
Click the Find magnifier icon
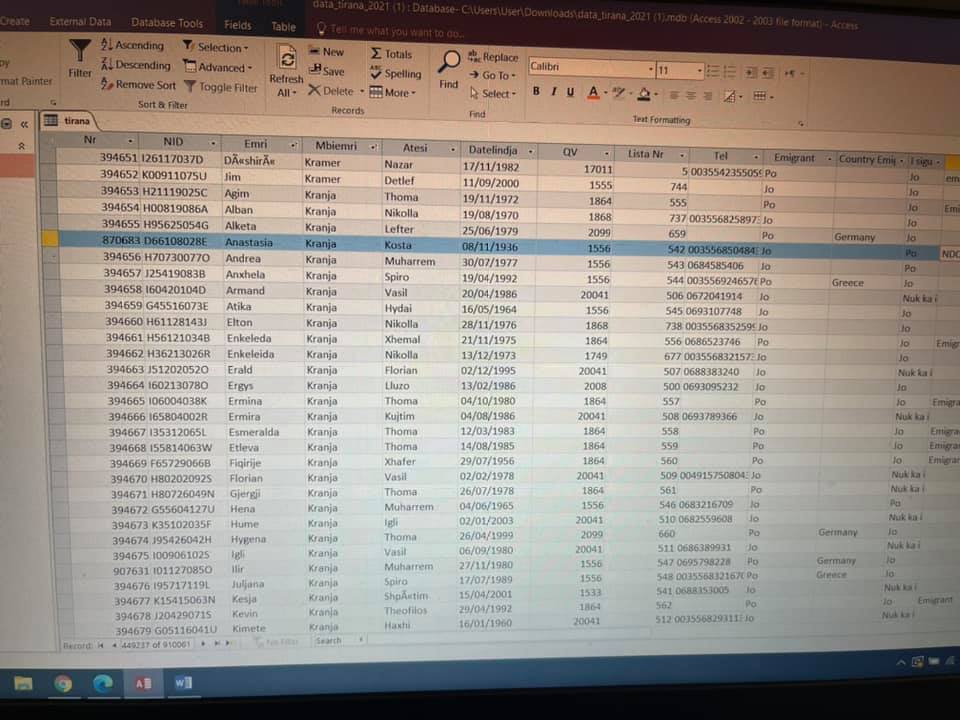click(449, 65)
